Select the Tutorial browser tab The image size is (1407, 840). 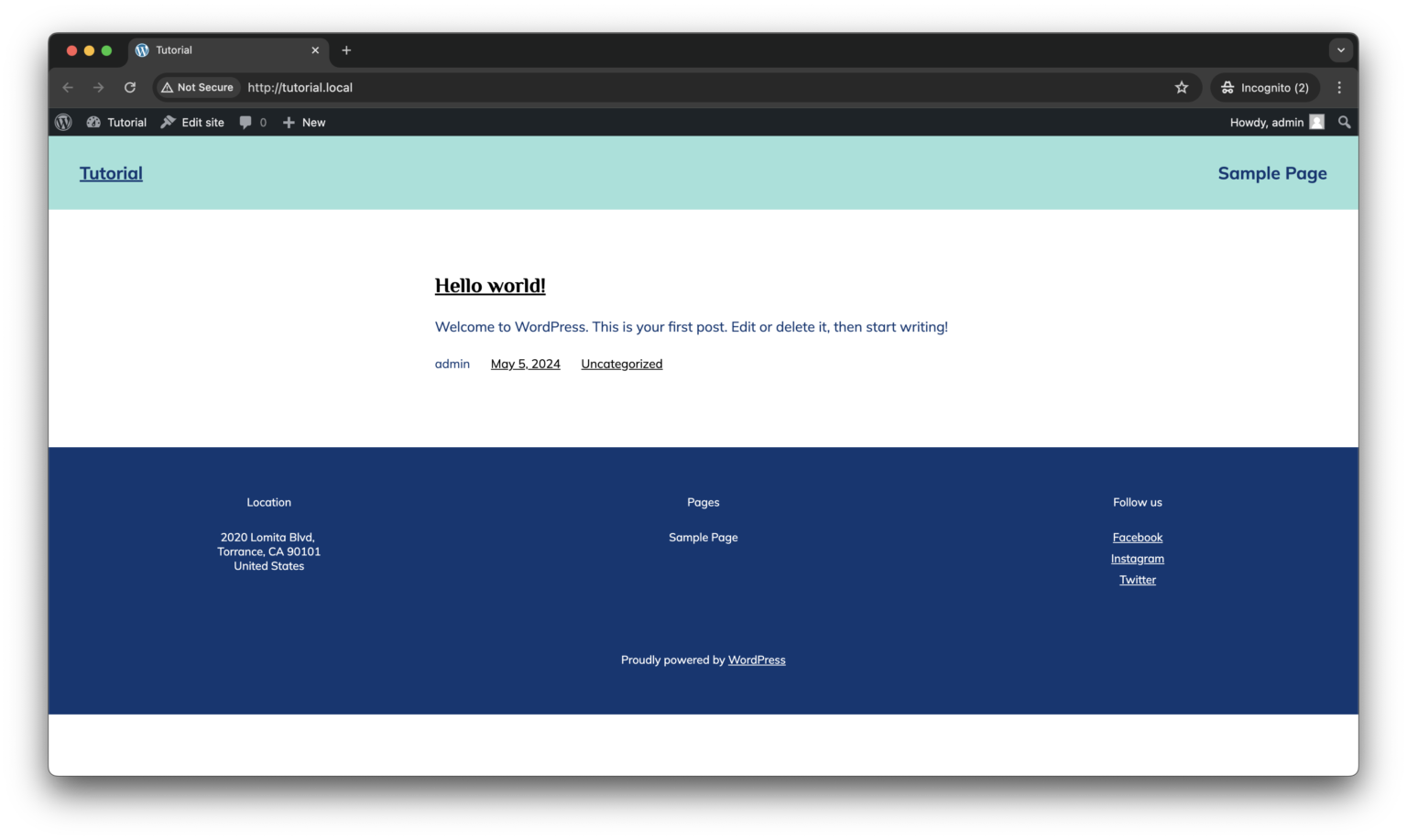pyautogui.click(x=228, y=50)
